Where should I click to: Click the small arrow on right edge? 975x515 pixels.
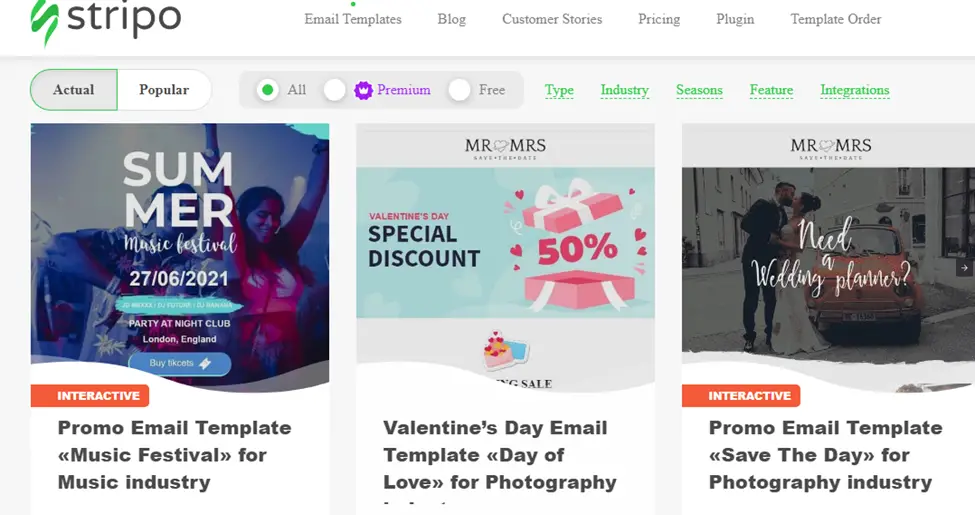(964, 268)
